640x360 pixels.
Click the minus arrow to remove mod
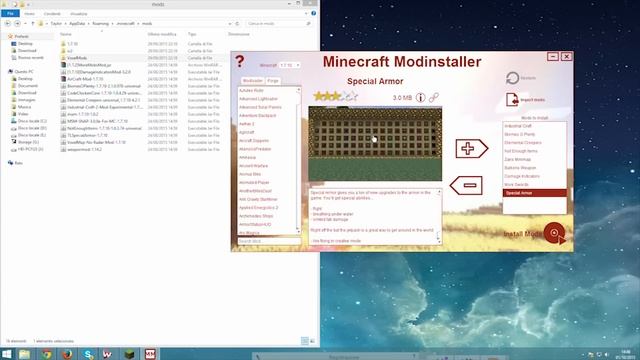(466, 185)
